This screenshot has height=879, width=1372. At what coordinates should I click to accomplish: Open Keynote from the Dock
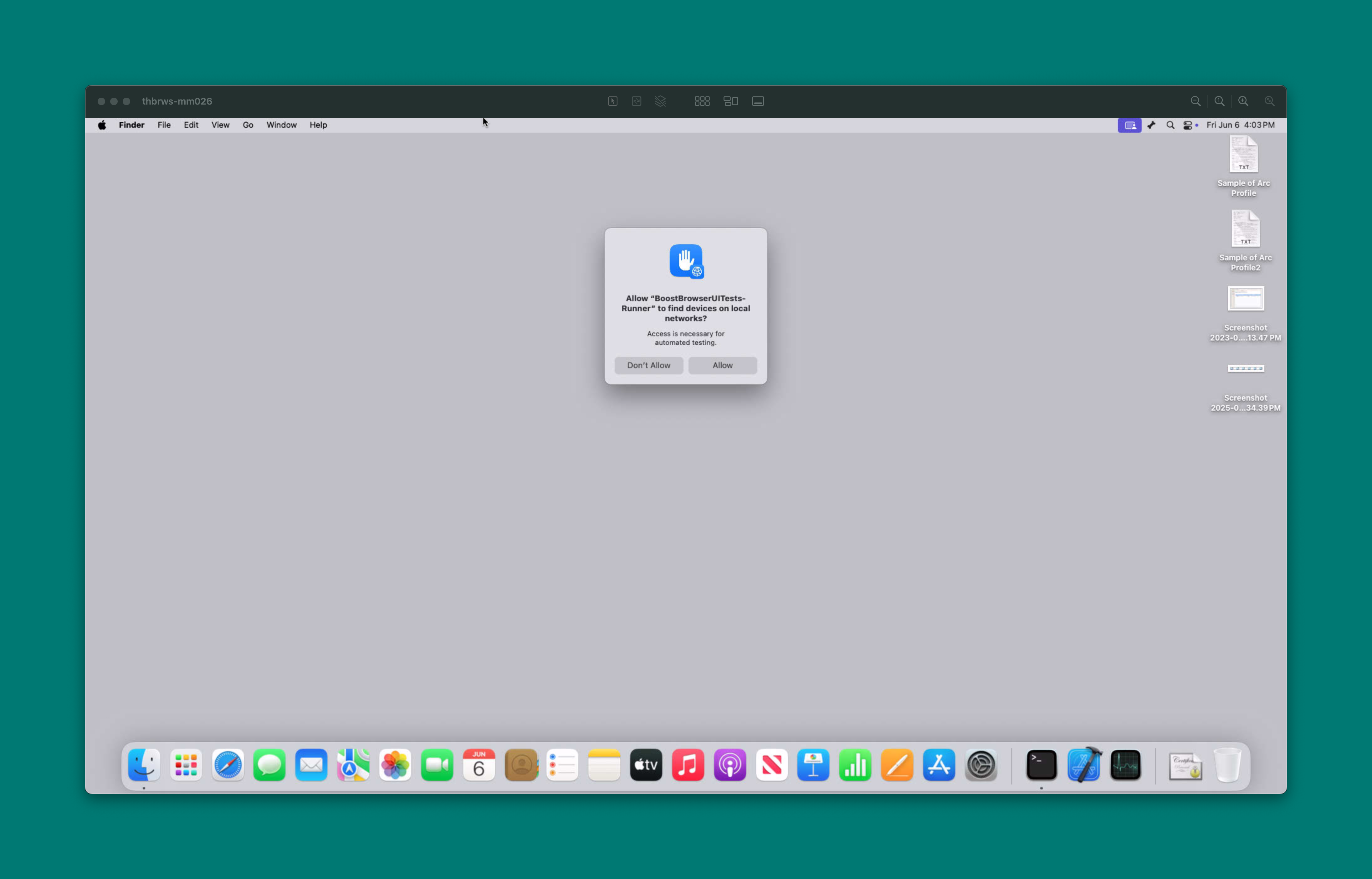(813, 765)
